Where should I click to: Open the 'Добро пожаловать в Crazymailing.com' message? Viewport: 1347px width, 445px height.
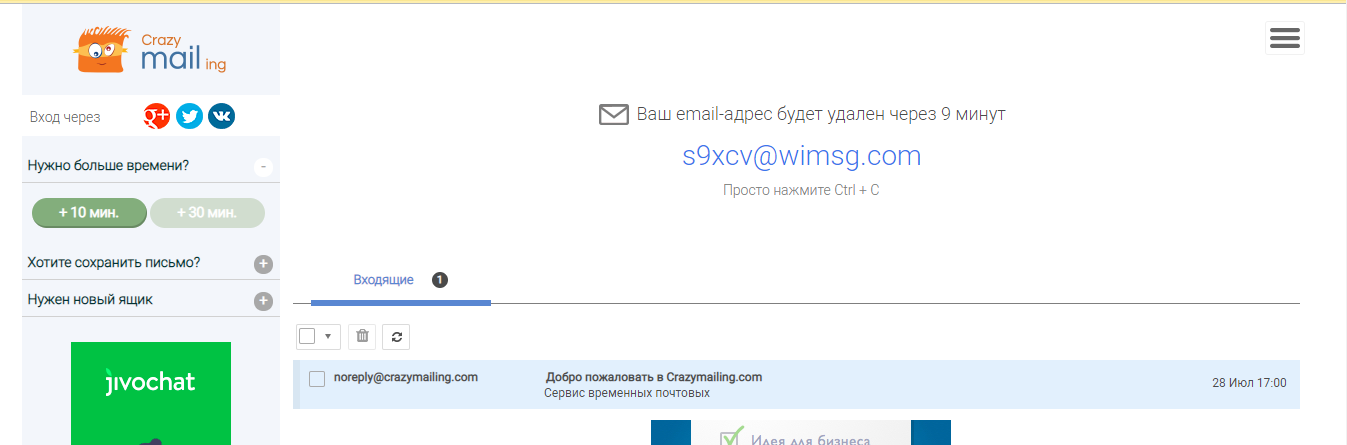click(x=654, y=378)
